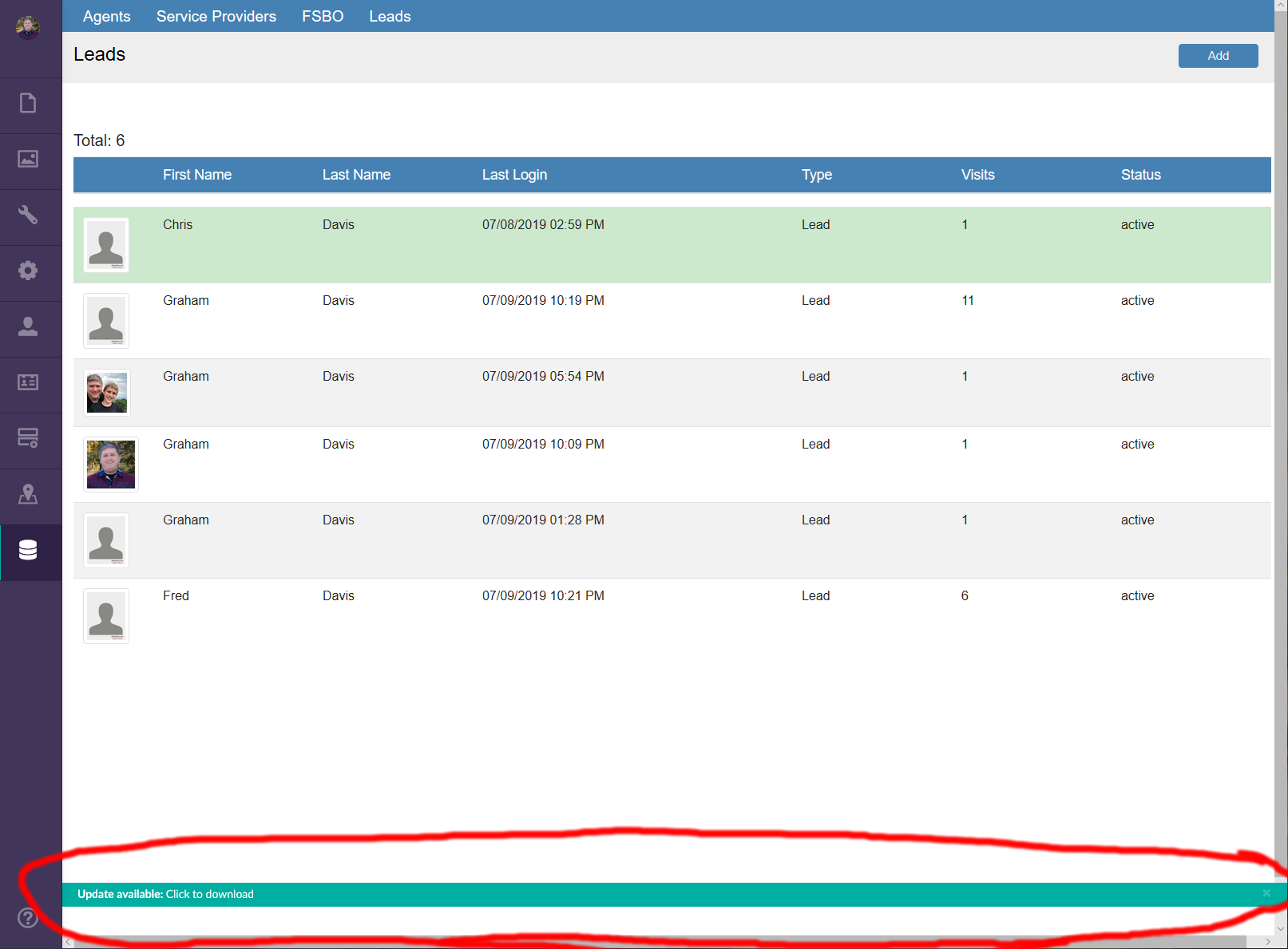1288x949 pixels.
Task: Open the gear settings sidebar icon
Action: click(28, 271)
